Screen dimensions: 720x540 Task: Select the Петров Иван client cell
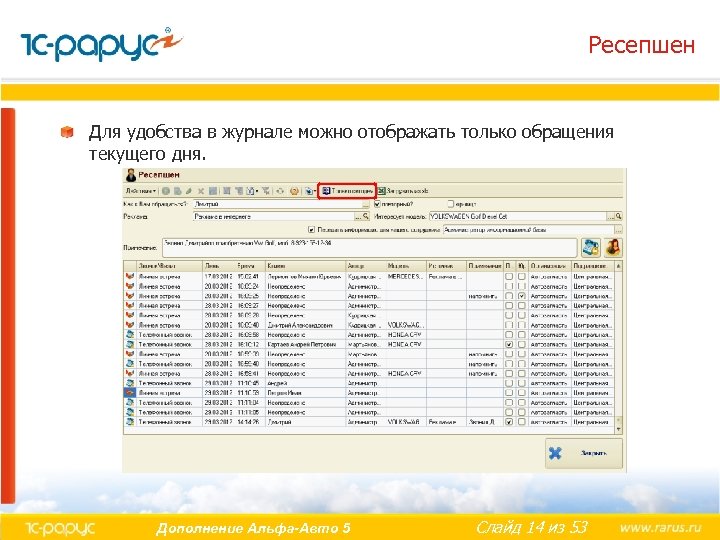tap(305, 393)
